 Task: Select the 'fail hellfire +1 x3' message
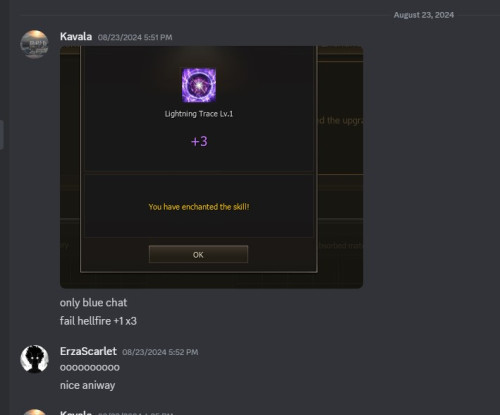(98, 321)
